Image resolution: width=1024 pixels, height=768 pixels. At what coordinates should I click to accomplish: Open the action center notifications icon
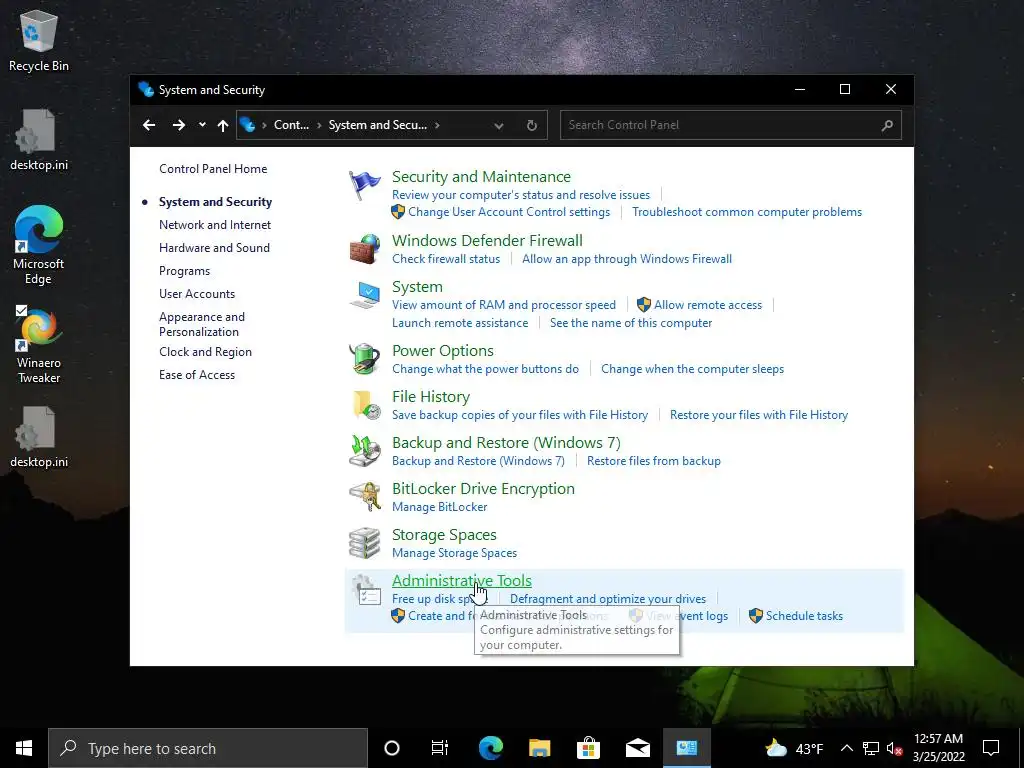pyautogui.click(x=991, y=748)
